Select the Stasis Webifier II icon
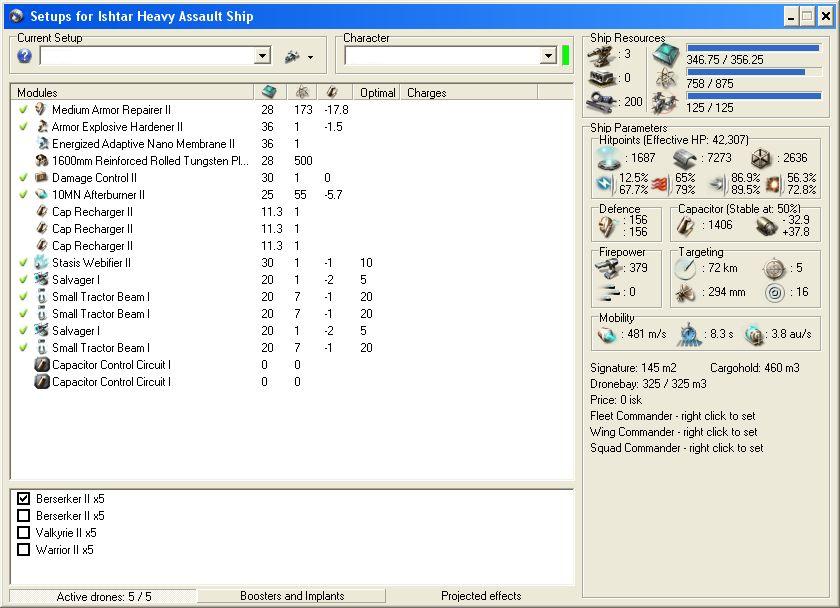Screen dimensions: 840x608 [41, 262]
